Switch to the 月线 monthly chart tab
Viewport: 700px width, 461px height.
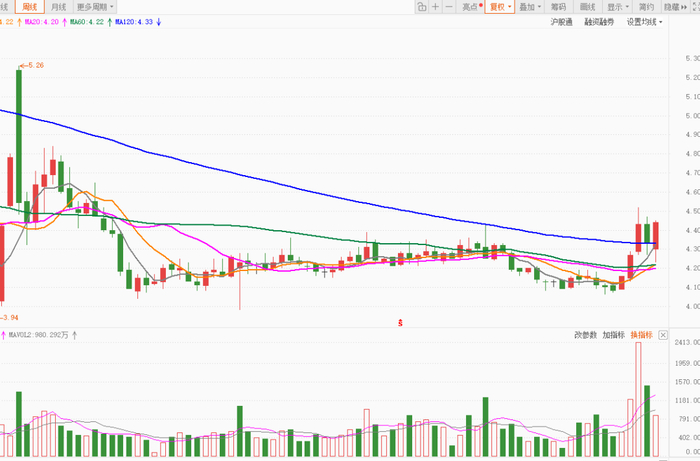pyautogui.click(x=58, y=7)
